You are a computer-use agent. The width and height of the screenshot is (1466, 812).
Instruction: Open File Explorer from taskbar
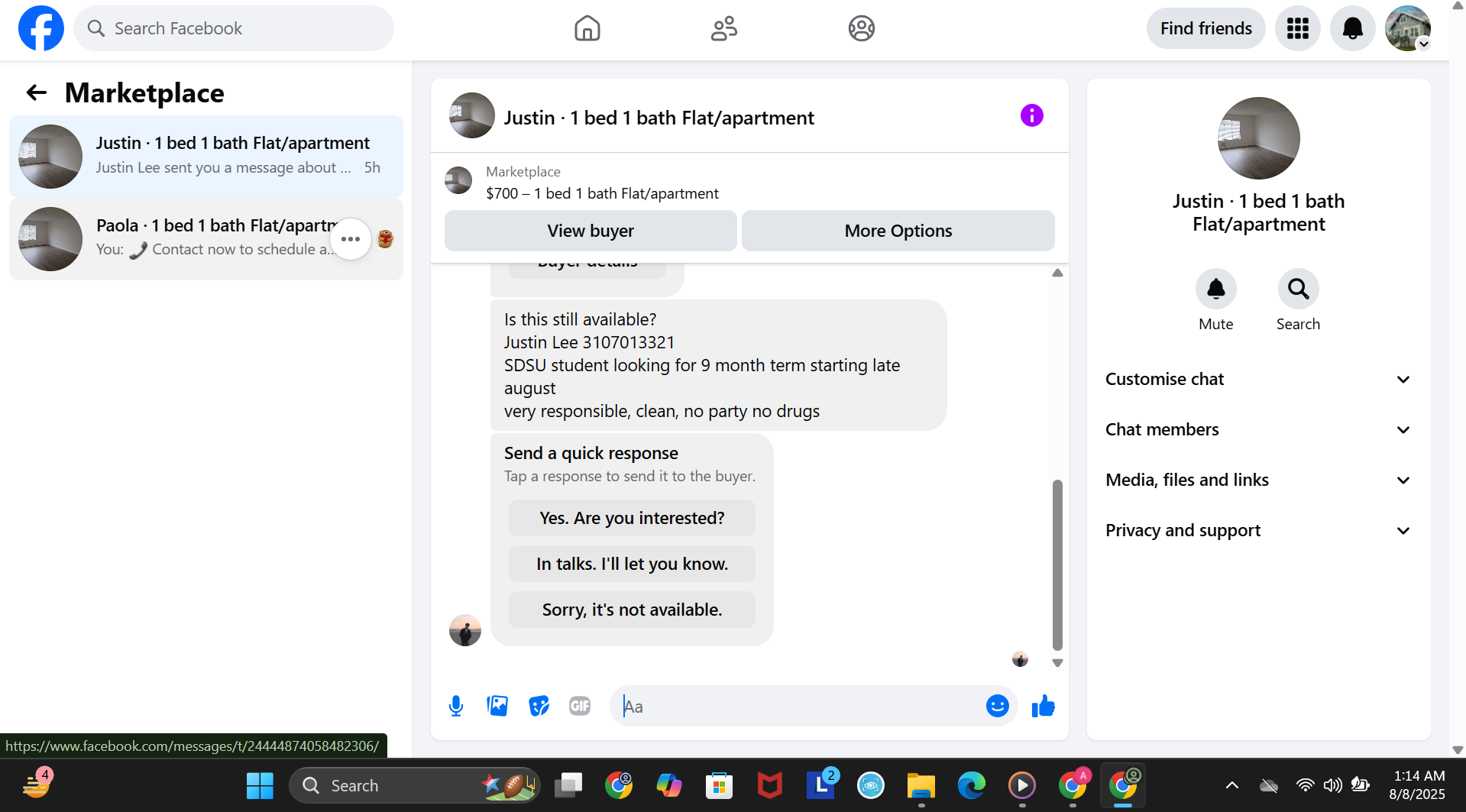tap(921, 785)
